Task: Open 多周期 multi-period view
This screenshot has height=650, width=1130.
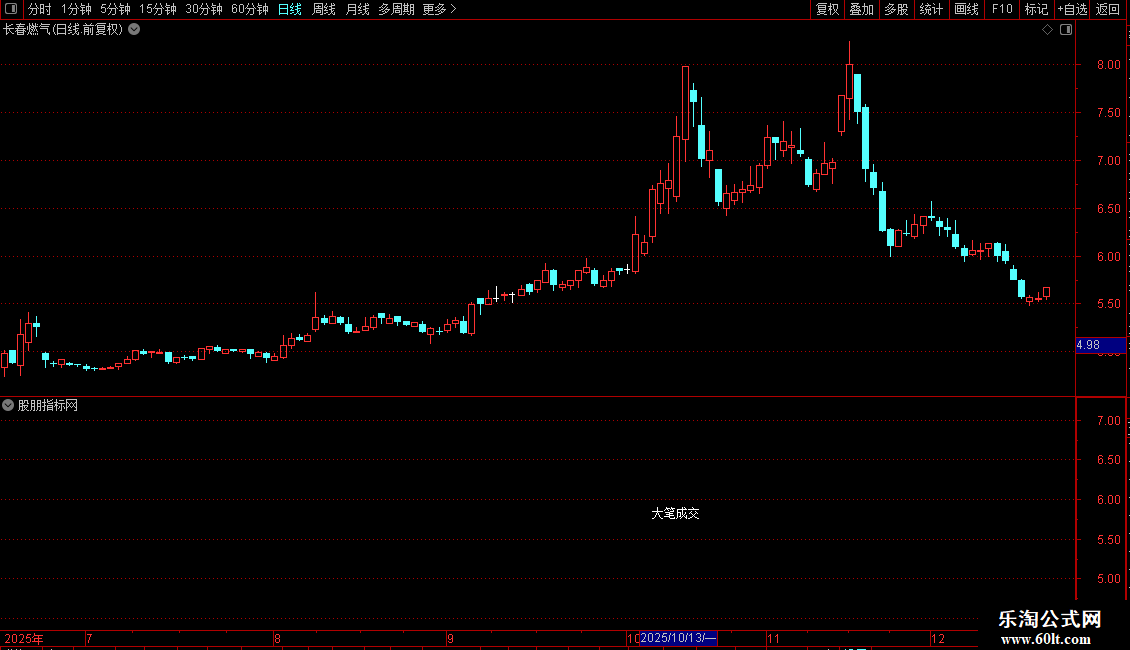Action: (396, 9)
